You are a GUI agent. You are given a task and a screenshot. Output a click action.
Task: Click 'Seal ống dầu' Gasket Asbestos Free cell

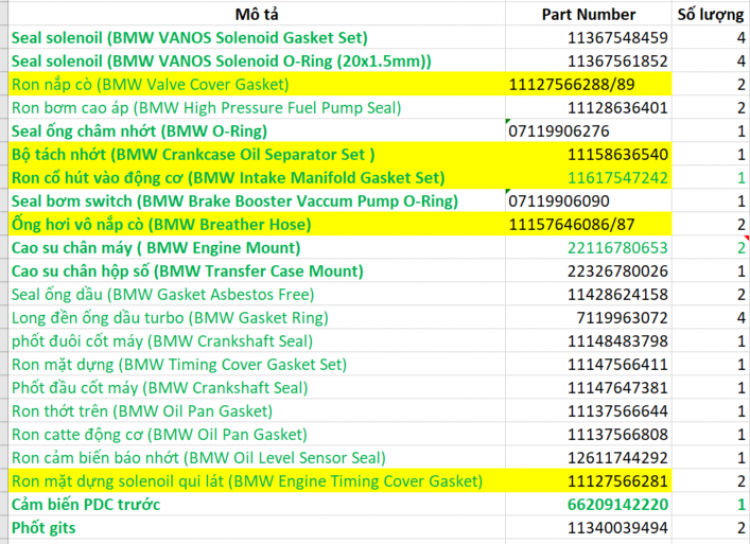pos(257,294)
